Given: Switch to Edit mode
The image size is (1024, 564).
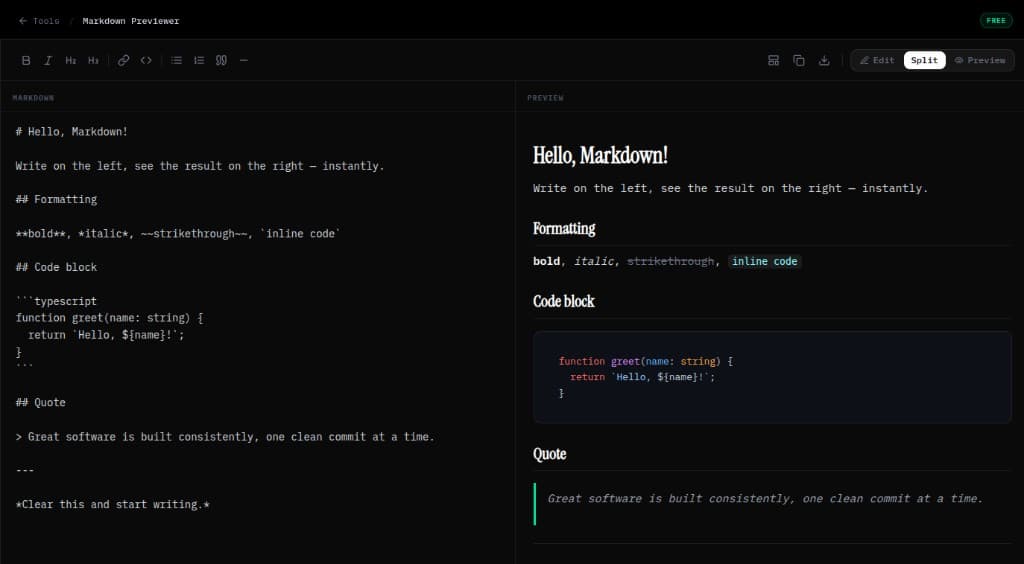Looking at the screenshot, I should click(x=877, y=60).
